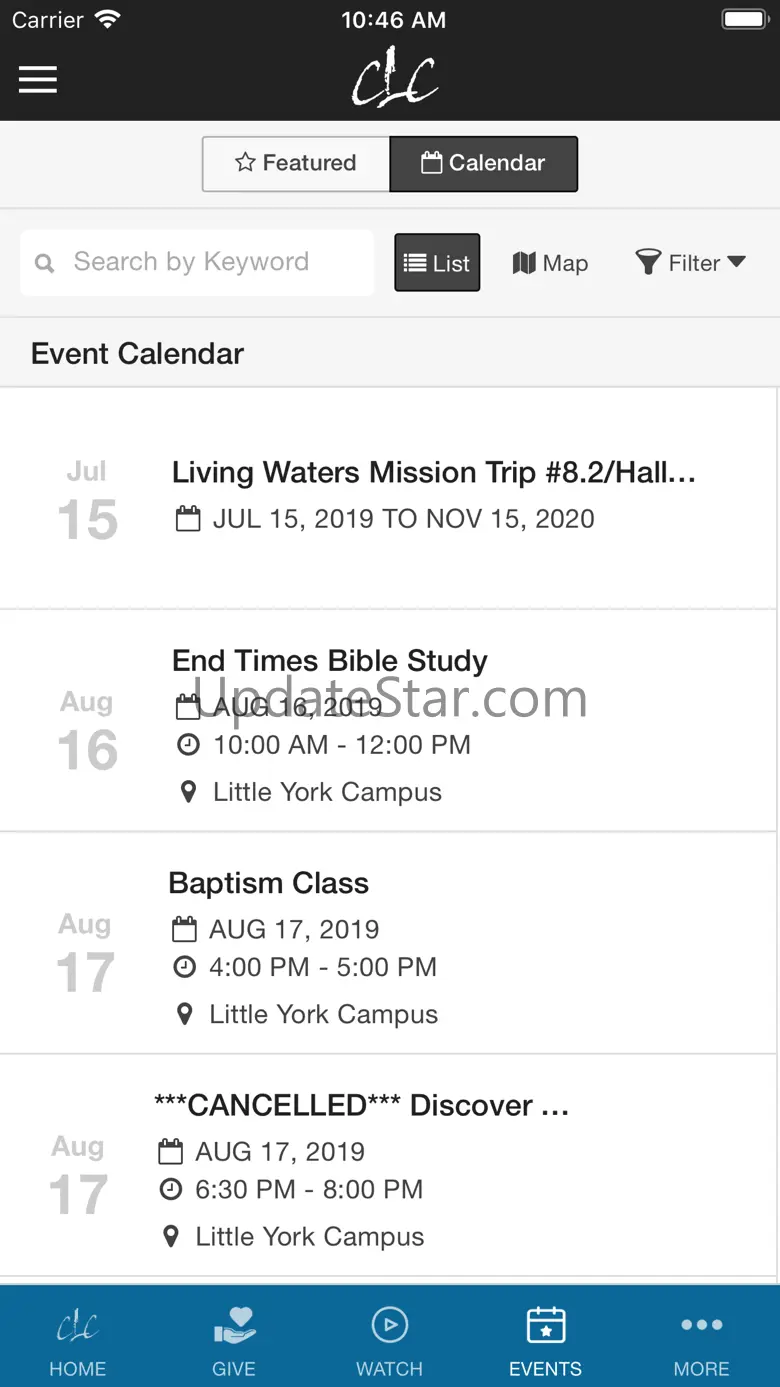Image resolution: width=780 pixels, height=1387 pixels.
Task: Open Living Waters Mission Trip event
Action: coord(433,473)
